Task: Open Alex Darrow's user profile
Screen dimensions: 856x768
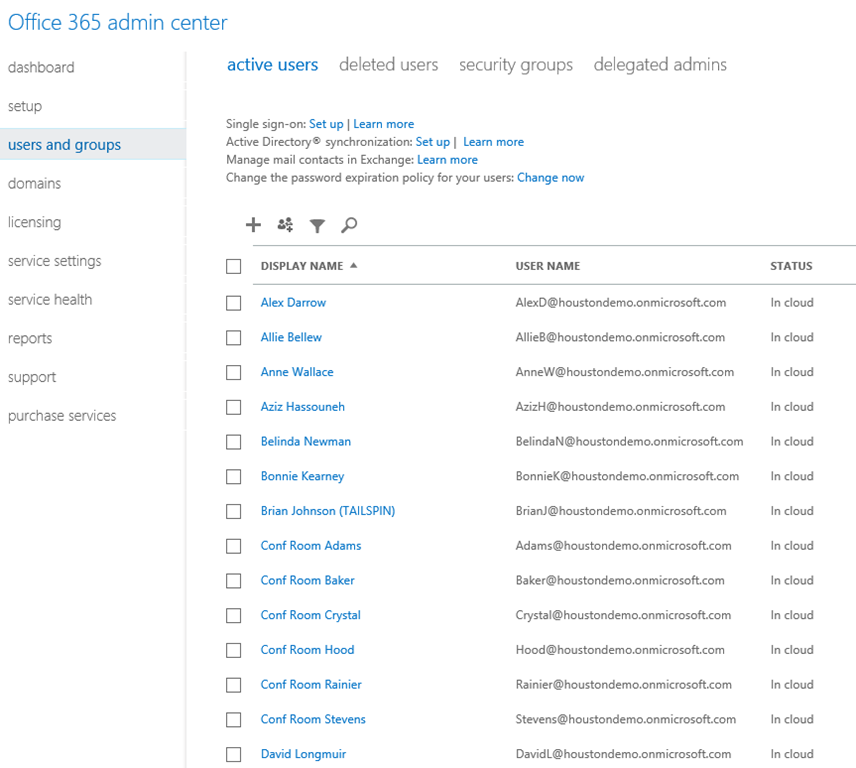Action: (x=293, y=302)
